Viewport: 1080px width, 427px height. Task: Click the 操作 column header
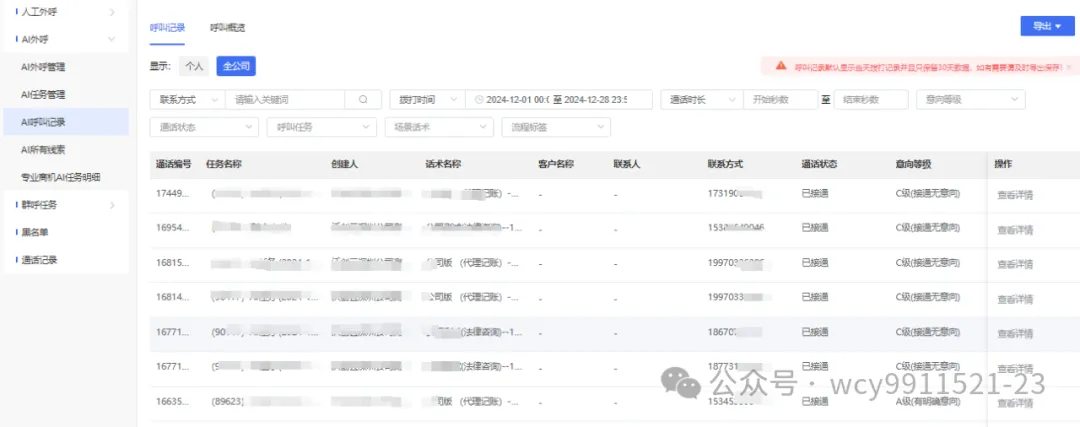point(1003,165)
